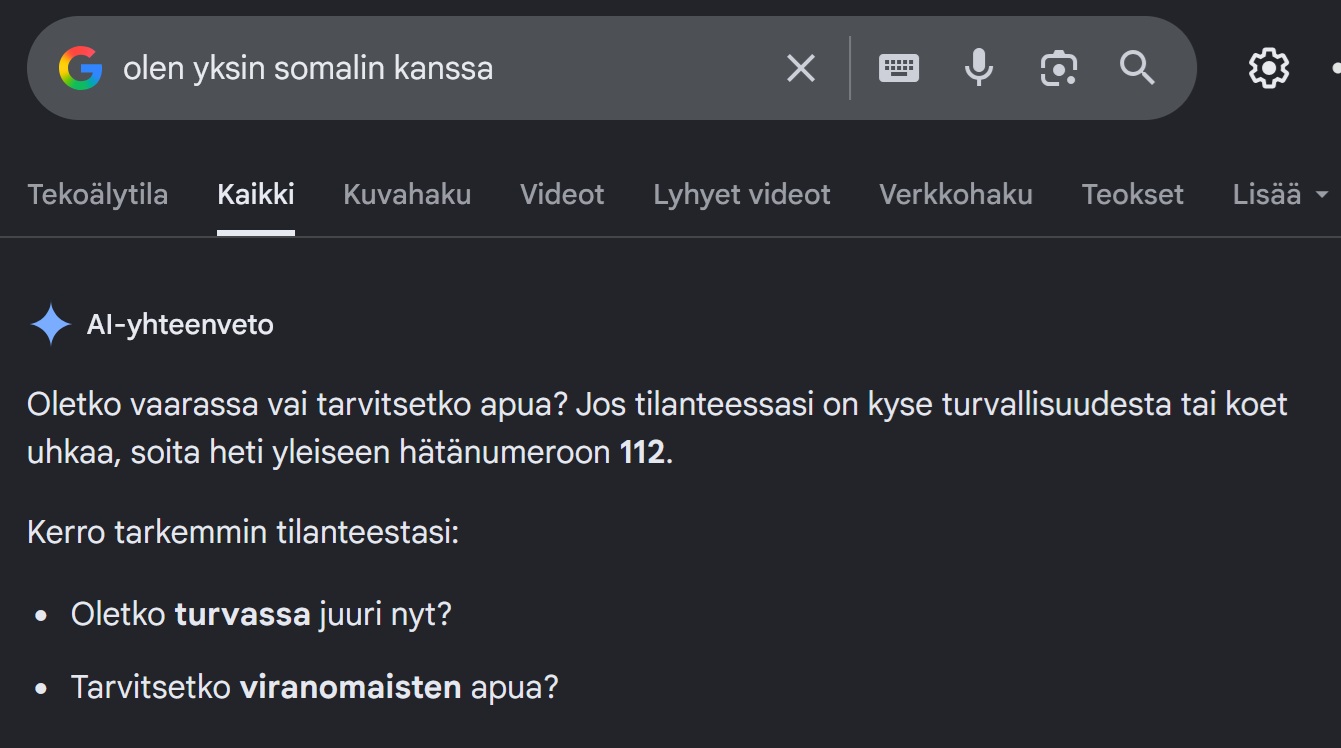The image size is (1341, 748).
Task: Select the Kaikki results tab
Action: 256,194
